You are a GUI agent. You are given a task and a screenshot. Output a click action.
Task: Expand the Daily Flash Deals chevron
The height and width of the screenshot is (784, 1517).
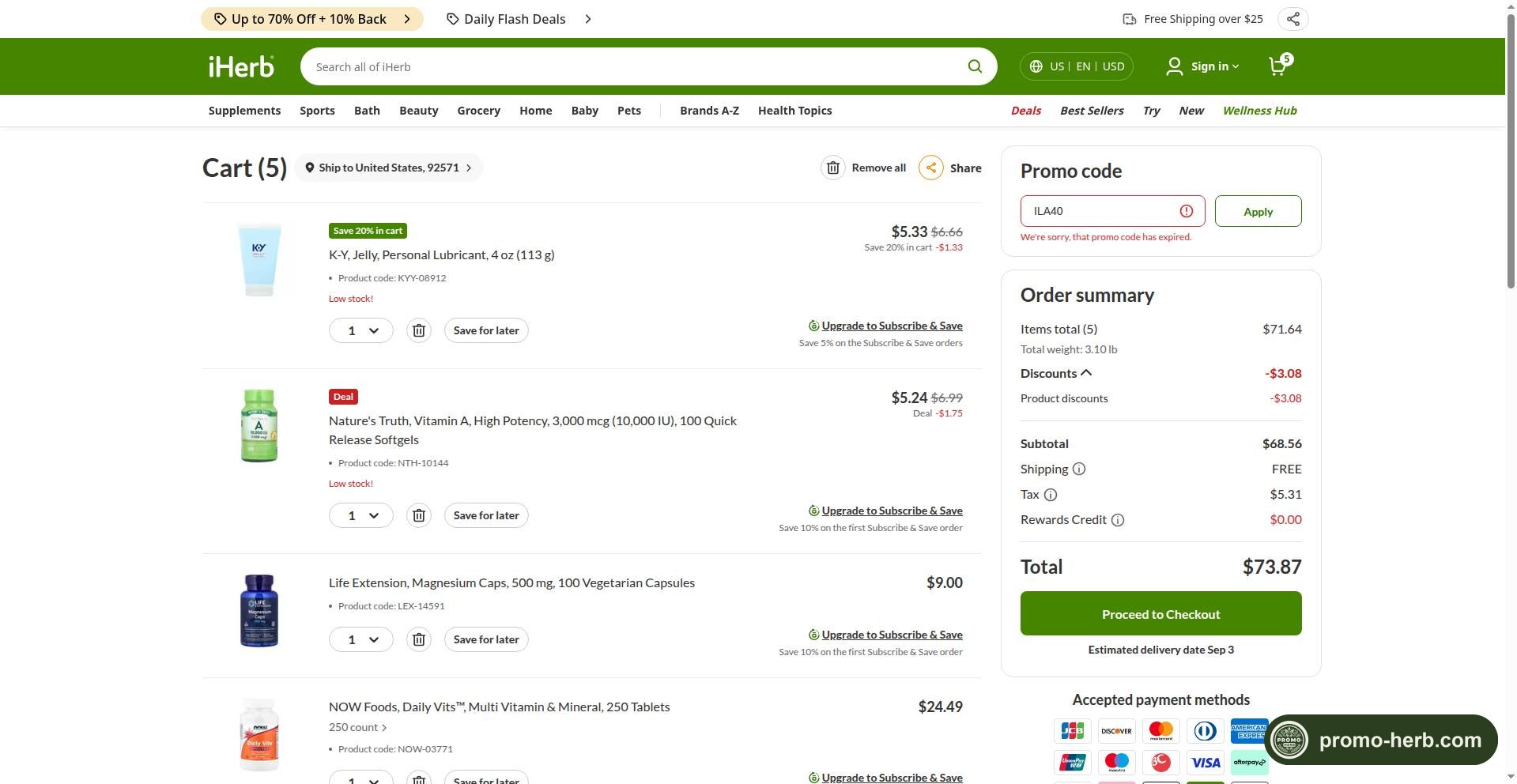587,19
